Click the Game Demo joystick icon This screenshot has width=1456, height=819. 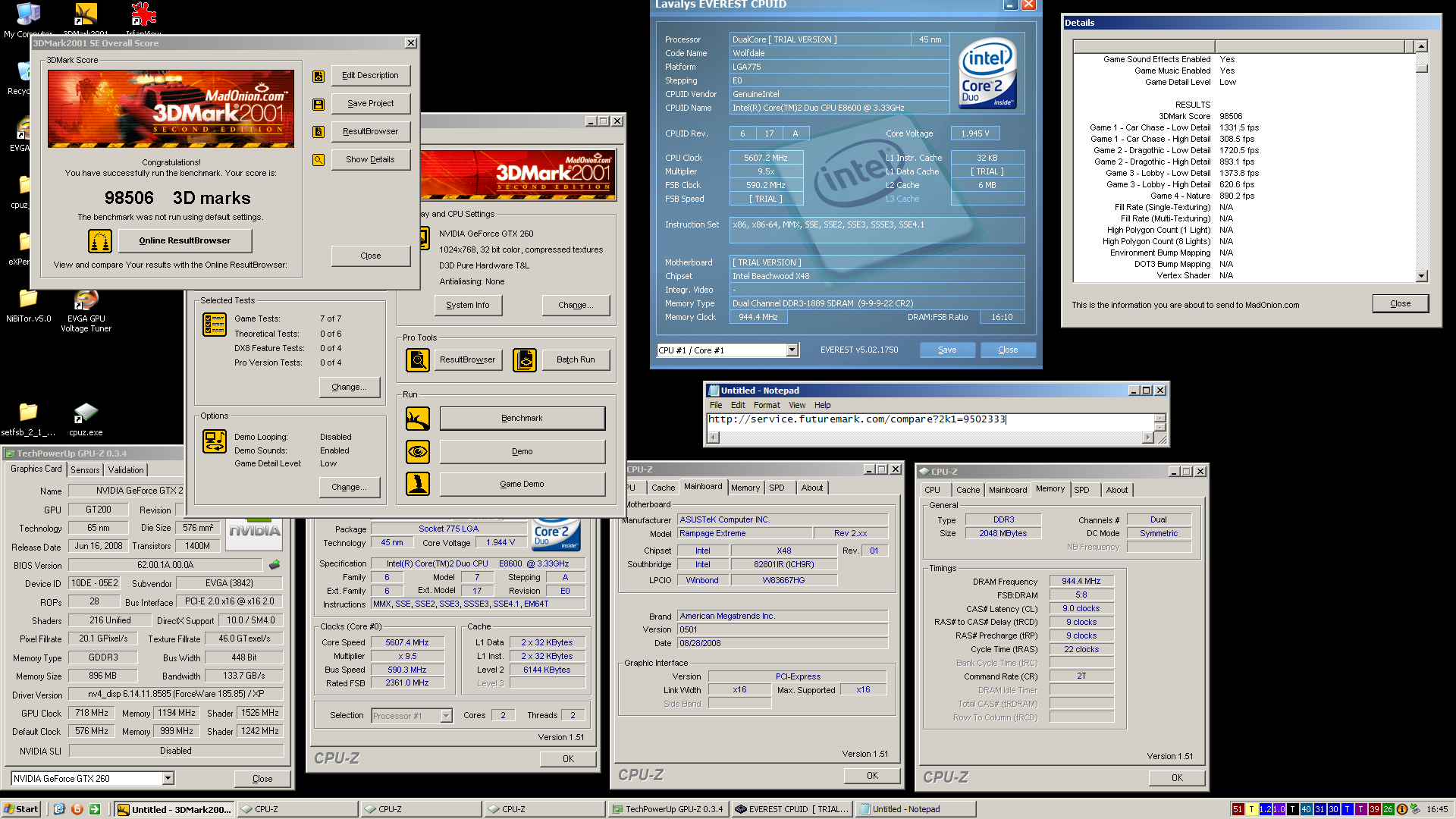tap(418, 484)
